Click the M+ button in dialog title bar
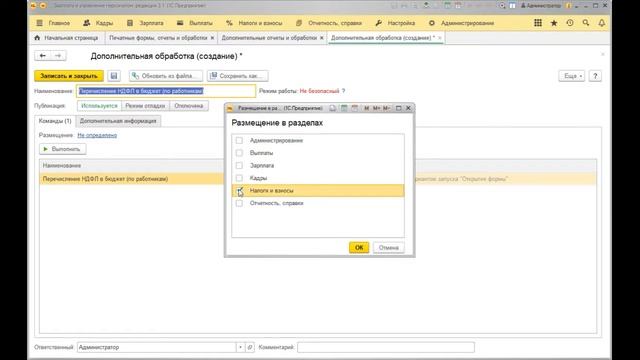The height and width of the screenshot is (360, 640). click(x=376, y=108)
